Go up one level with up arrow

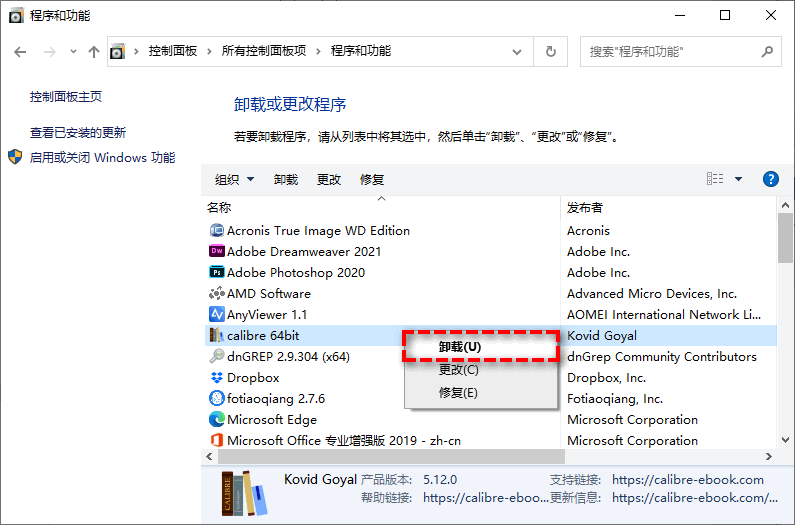tap(93, 51)
